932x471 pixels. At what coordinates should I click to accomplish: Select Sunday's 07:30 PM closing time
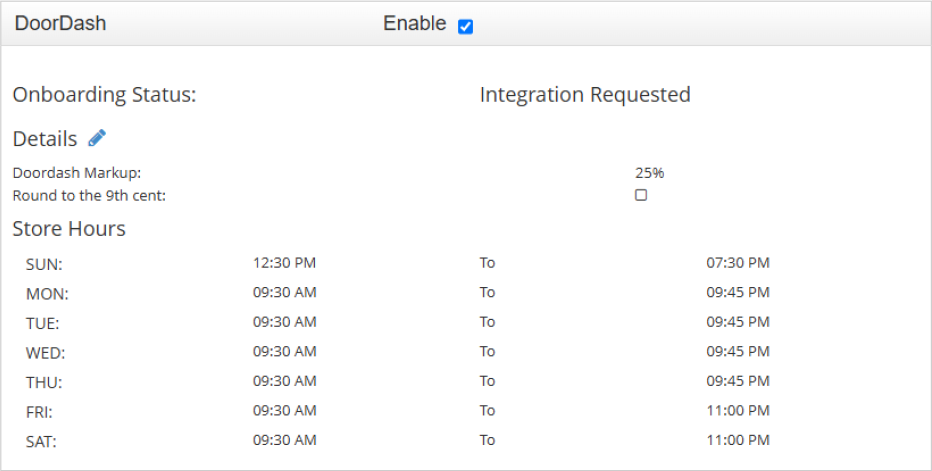(x=738, y=263)
